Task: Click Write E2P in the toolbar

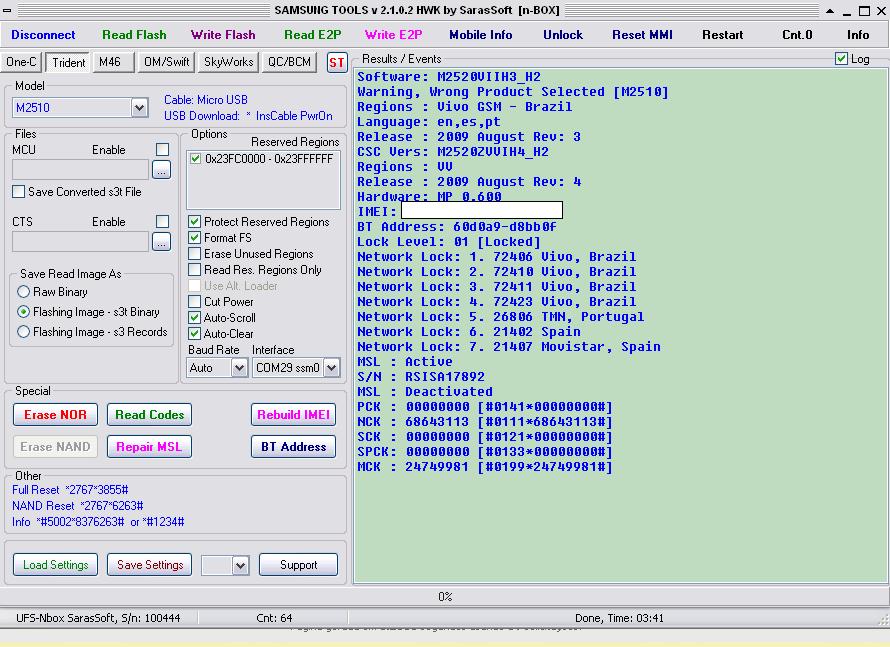Action: pyautogui.click(x=393, y=35)
